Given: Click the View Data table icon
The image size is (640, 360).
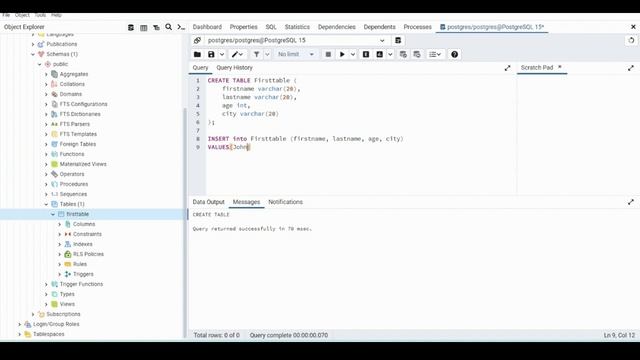Looking at the screenshot, I should pos(144,27).
